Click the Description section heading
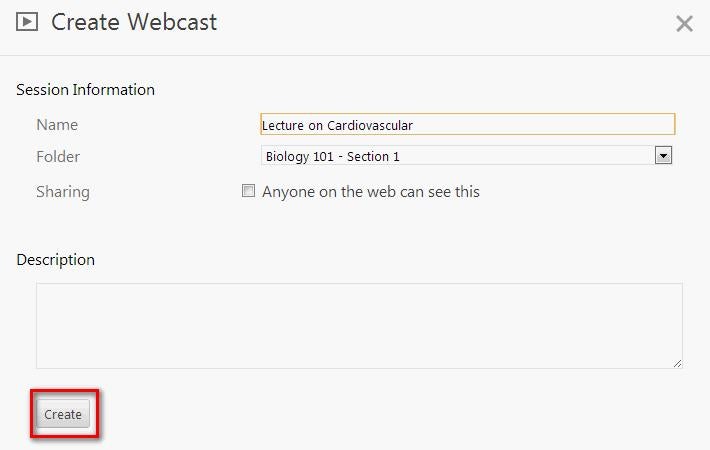The width and height of the screenshot is (710, 450). coord(56,260)
